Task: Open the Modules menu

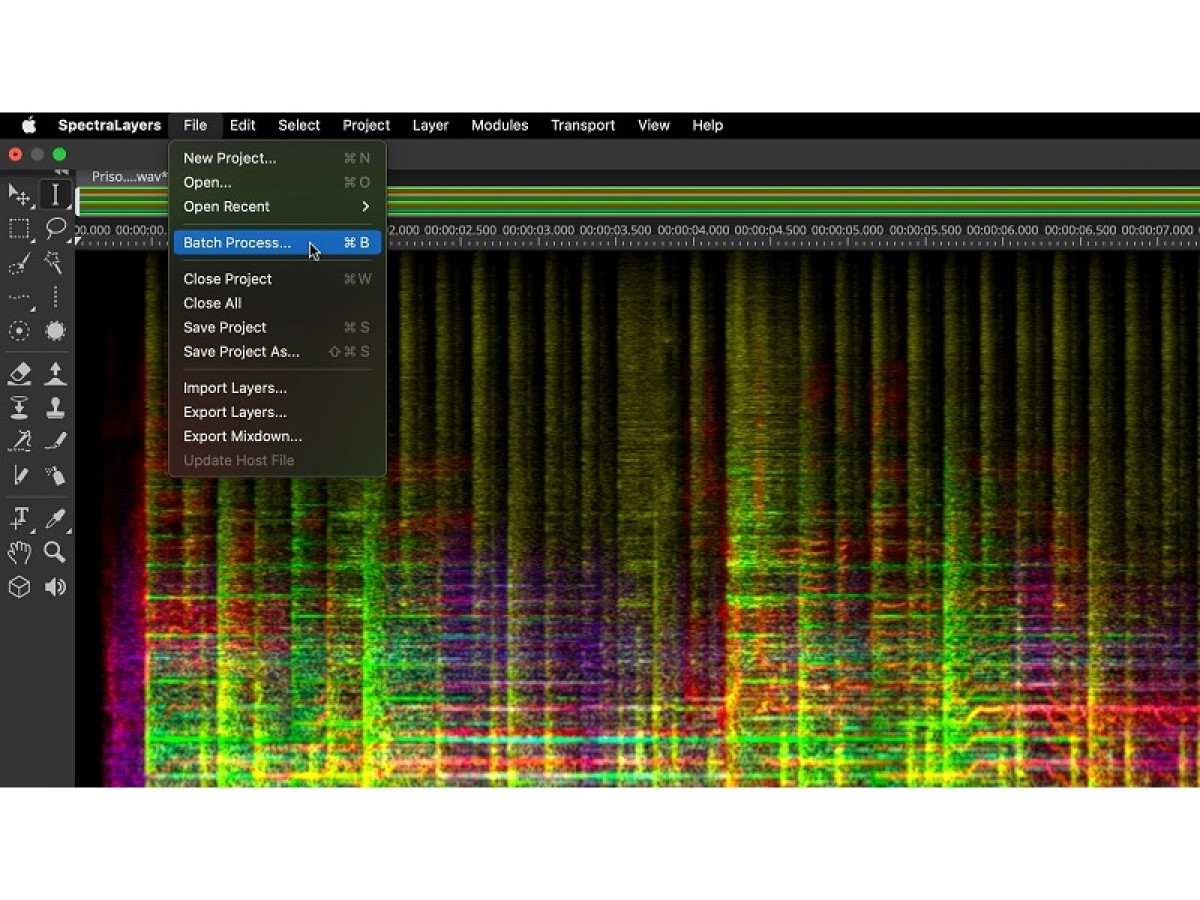Action: (x=499, y=125)
